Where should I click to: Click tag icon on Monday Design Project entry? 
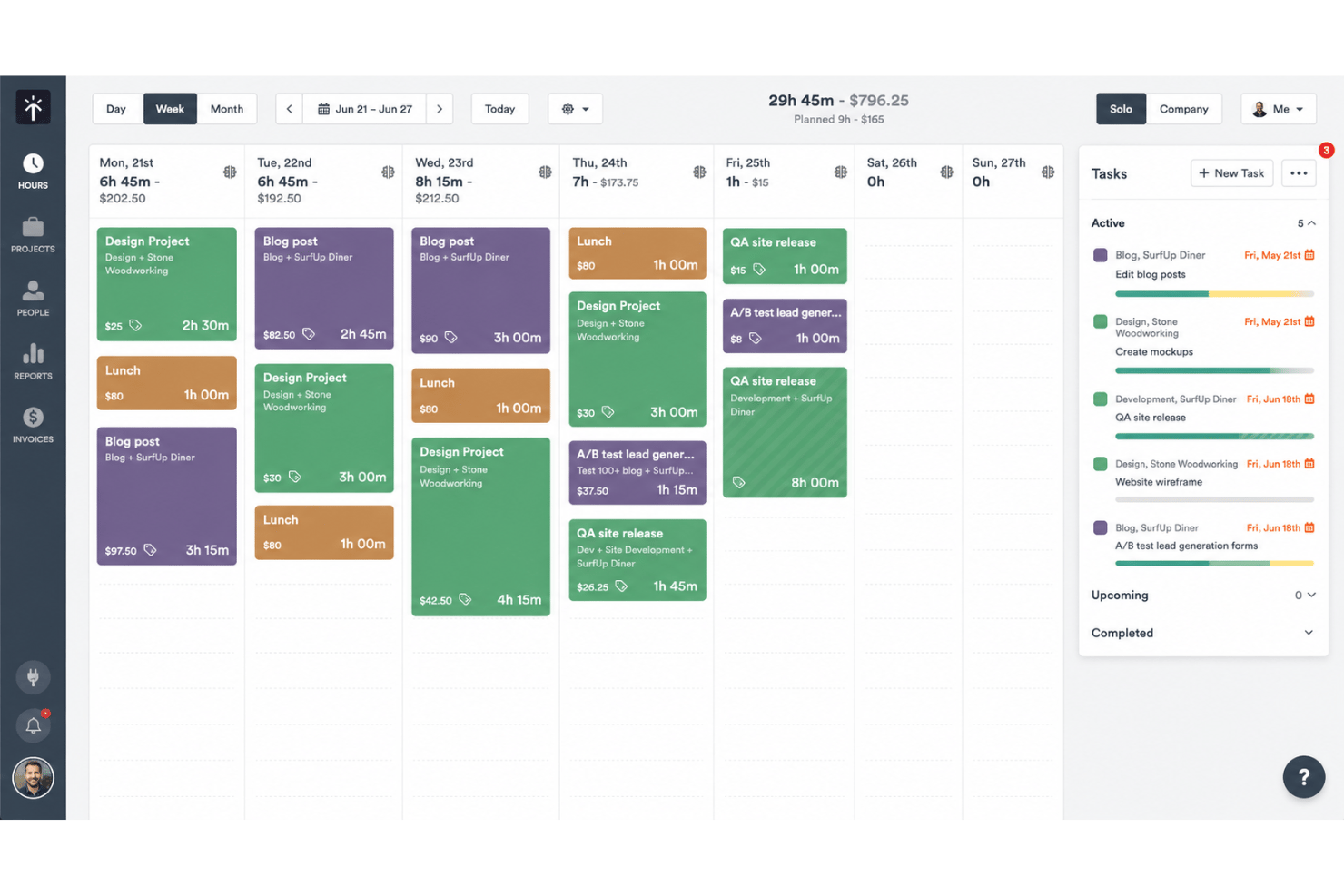point(135,325)
